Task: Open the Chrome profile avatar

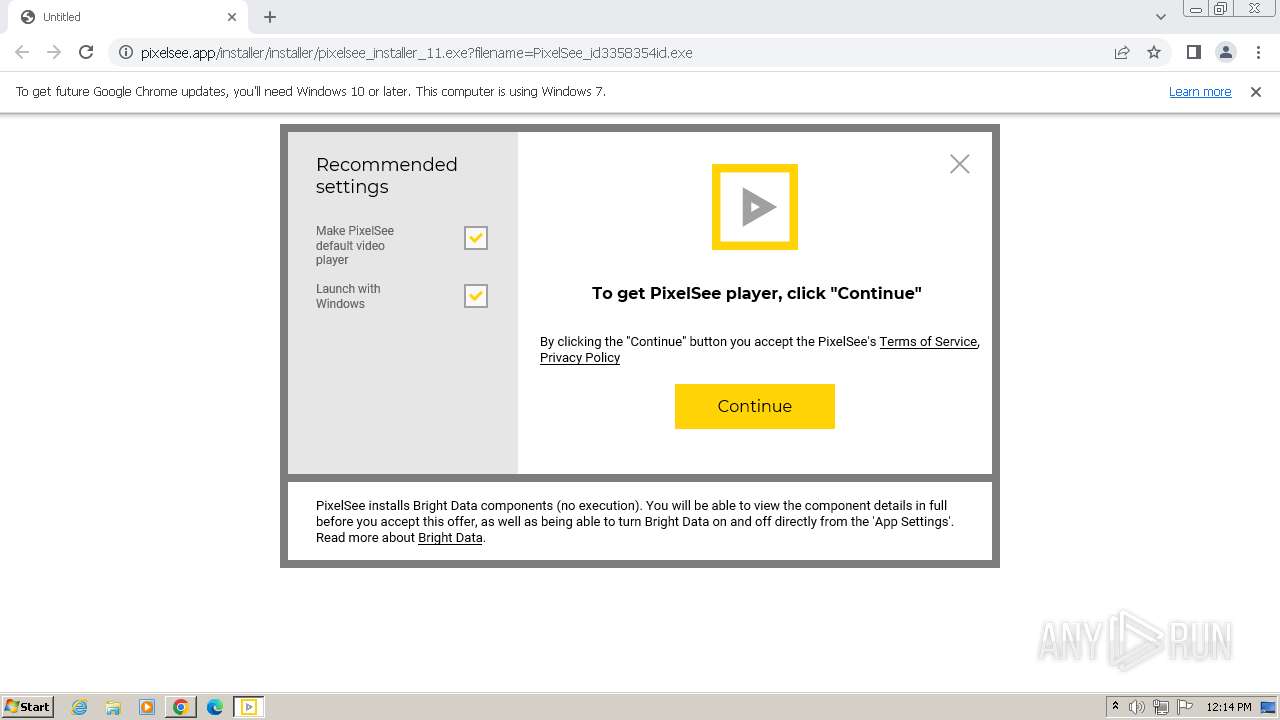Action: pos(1225,52)
